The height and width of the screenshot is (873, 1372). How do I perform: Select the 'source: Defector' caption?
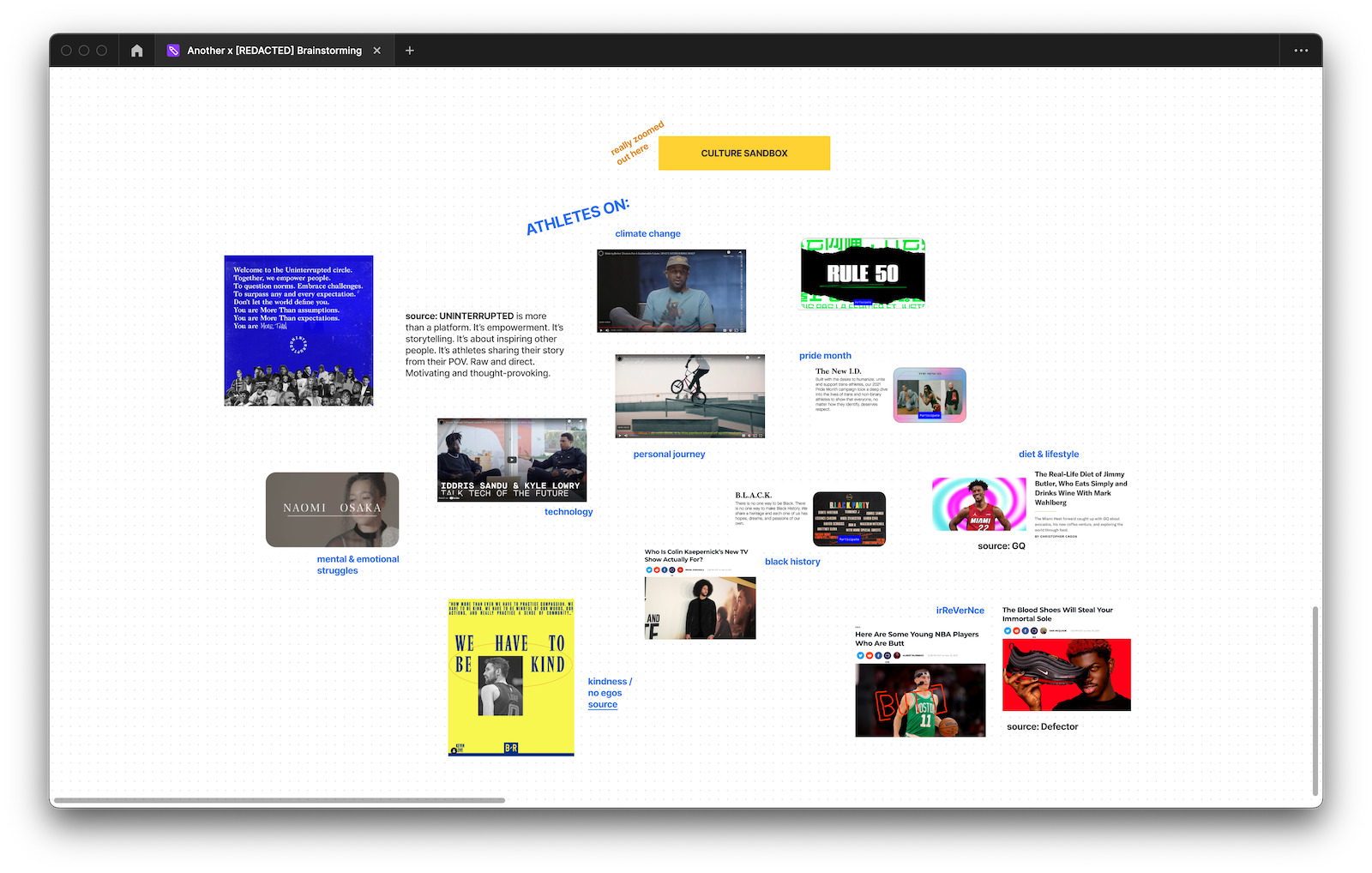[1043, 726]
